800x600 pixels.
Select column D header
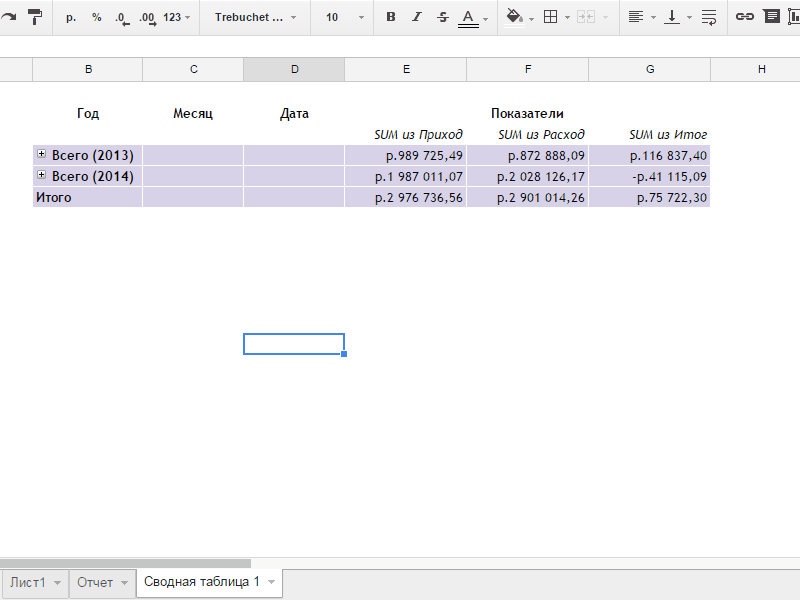pyautogui.click(x=294, y=69)
